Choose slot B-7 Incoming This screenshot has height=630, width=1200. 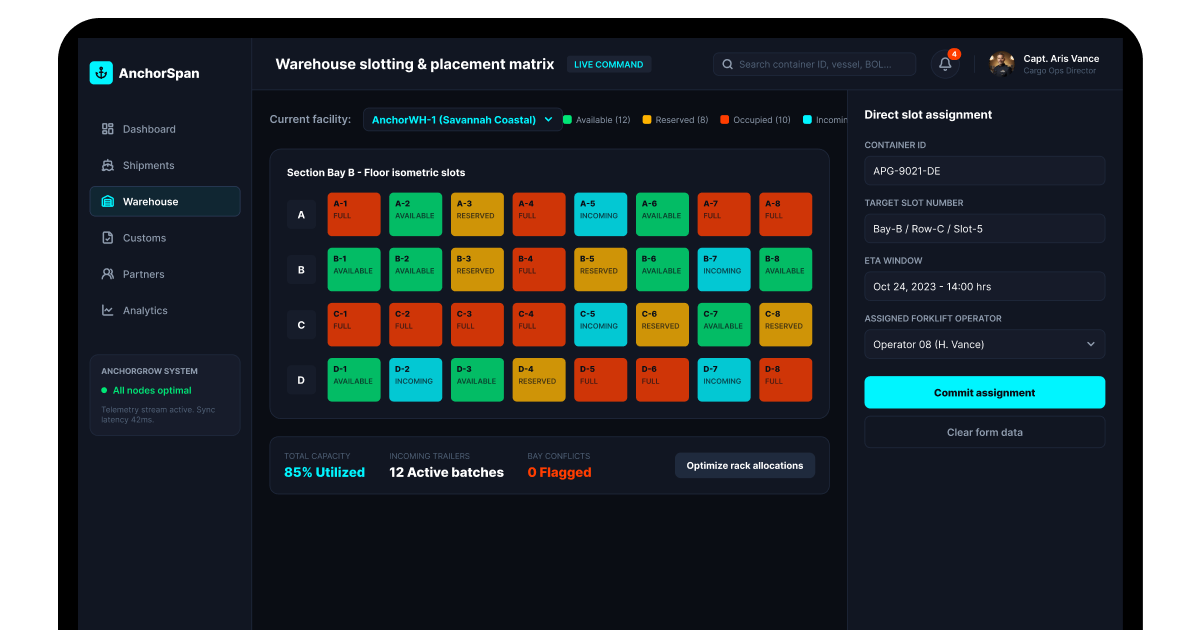(x=724, y=270)
